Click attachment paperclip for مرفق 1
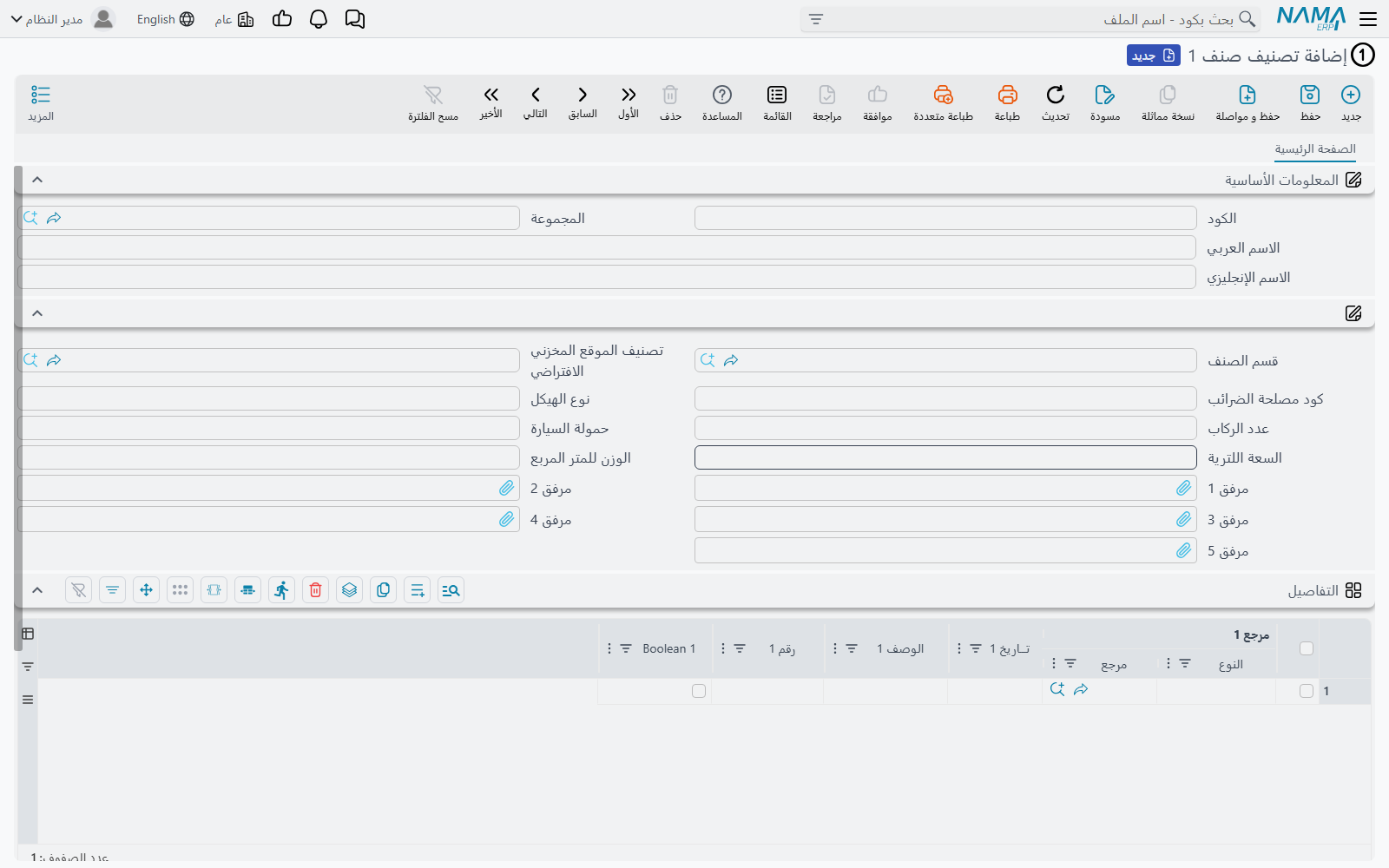This screenshot has height=868, width=1389. point(1184,489)
